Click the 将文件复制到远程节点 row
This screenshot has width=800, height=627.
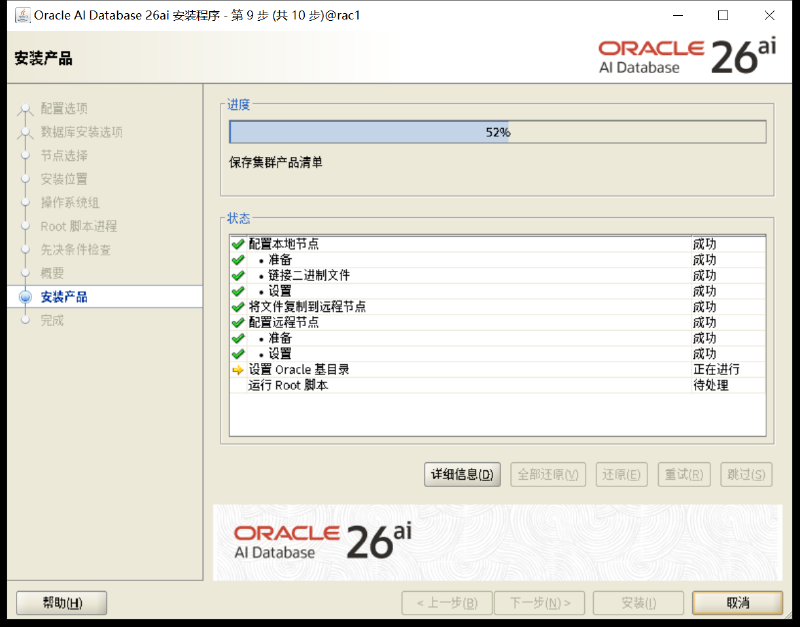tap(497, 307)
